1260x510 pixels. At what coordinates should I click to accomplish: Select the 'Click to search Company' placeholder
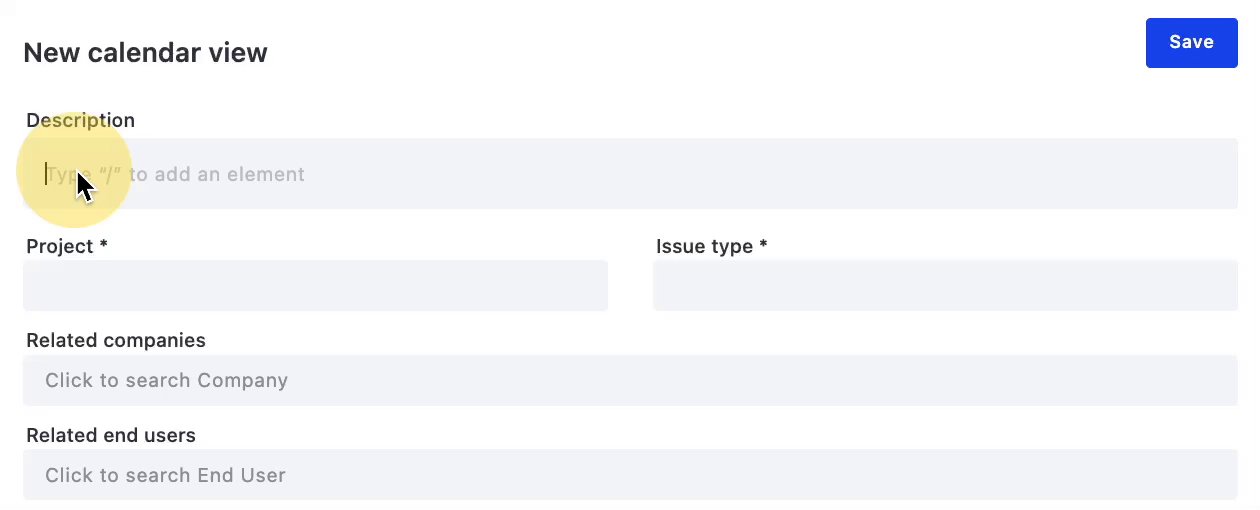(166, 380)
